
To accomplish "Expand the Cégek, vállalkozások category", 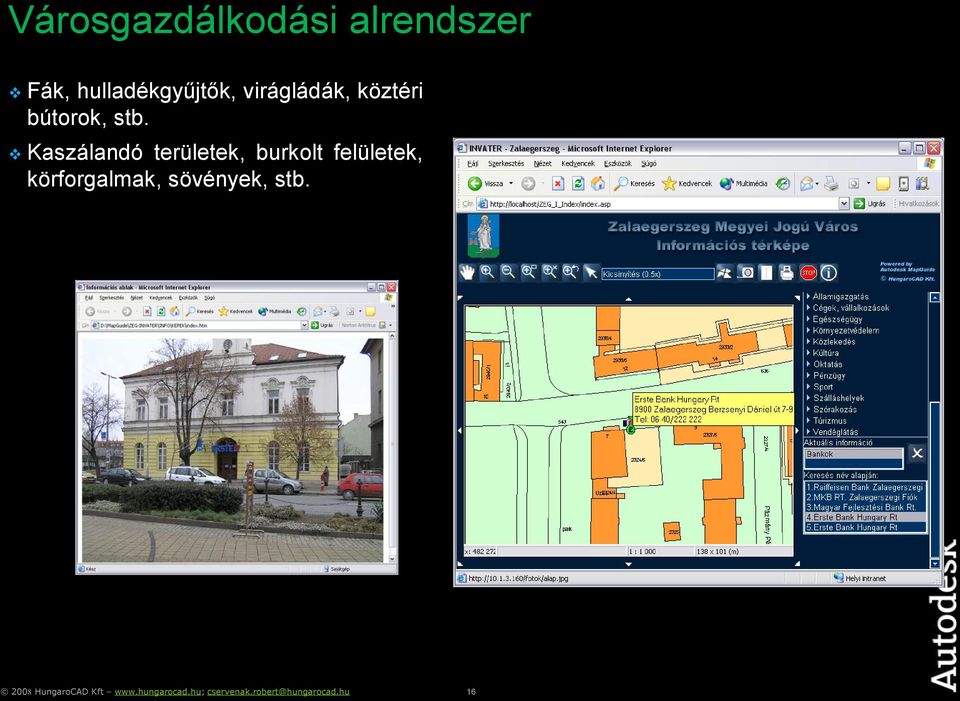I will (847, 308).
